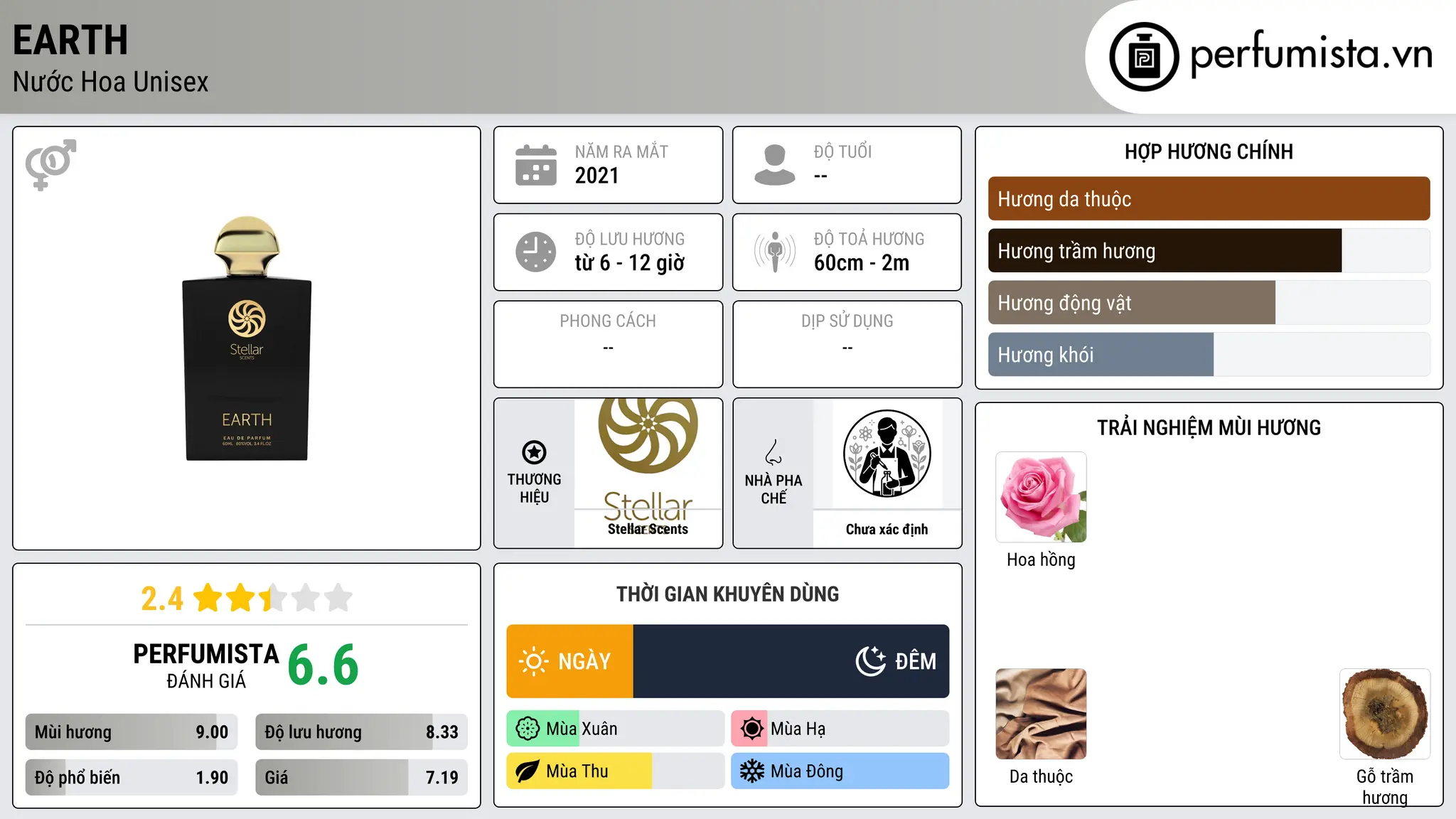Click the leaf icon for Mùa Thu
The image size is (1456, 819).
click(528, 771)
